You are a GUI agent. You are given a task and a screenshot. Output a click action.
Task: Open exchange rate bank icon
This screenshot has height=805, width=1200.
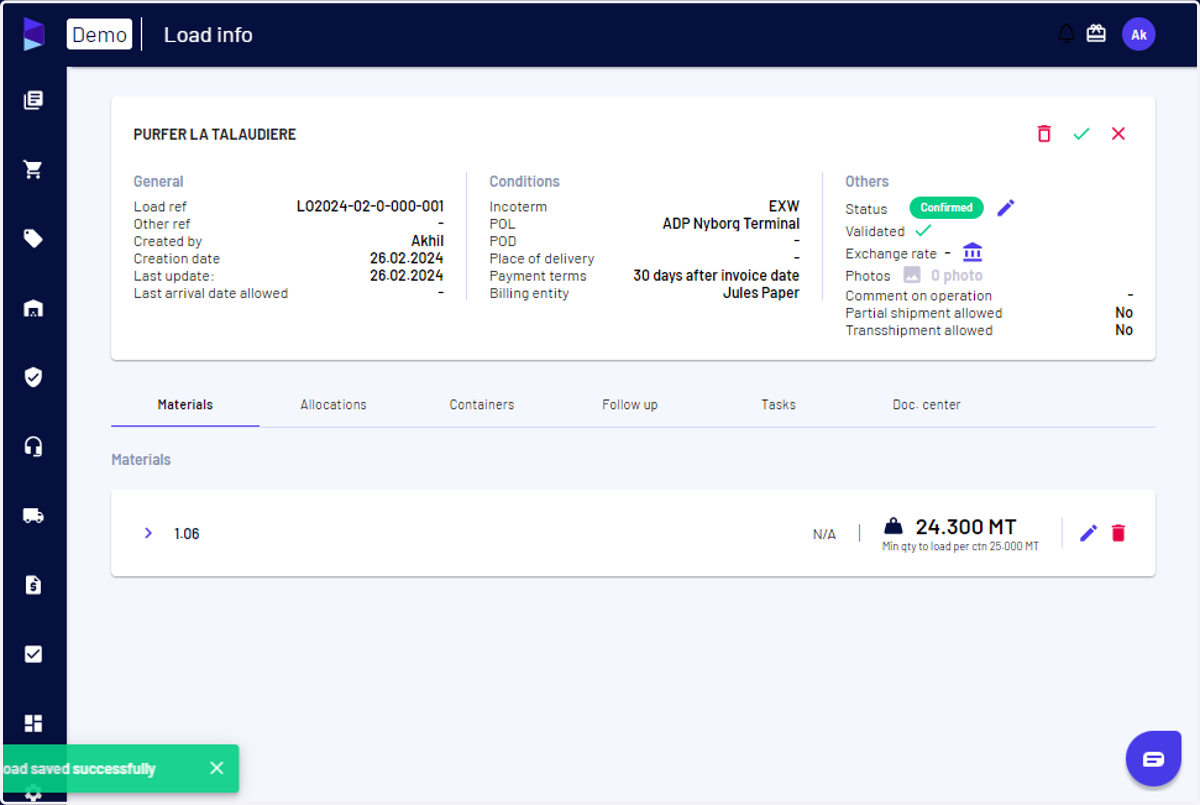972,251
